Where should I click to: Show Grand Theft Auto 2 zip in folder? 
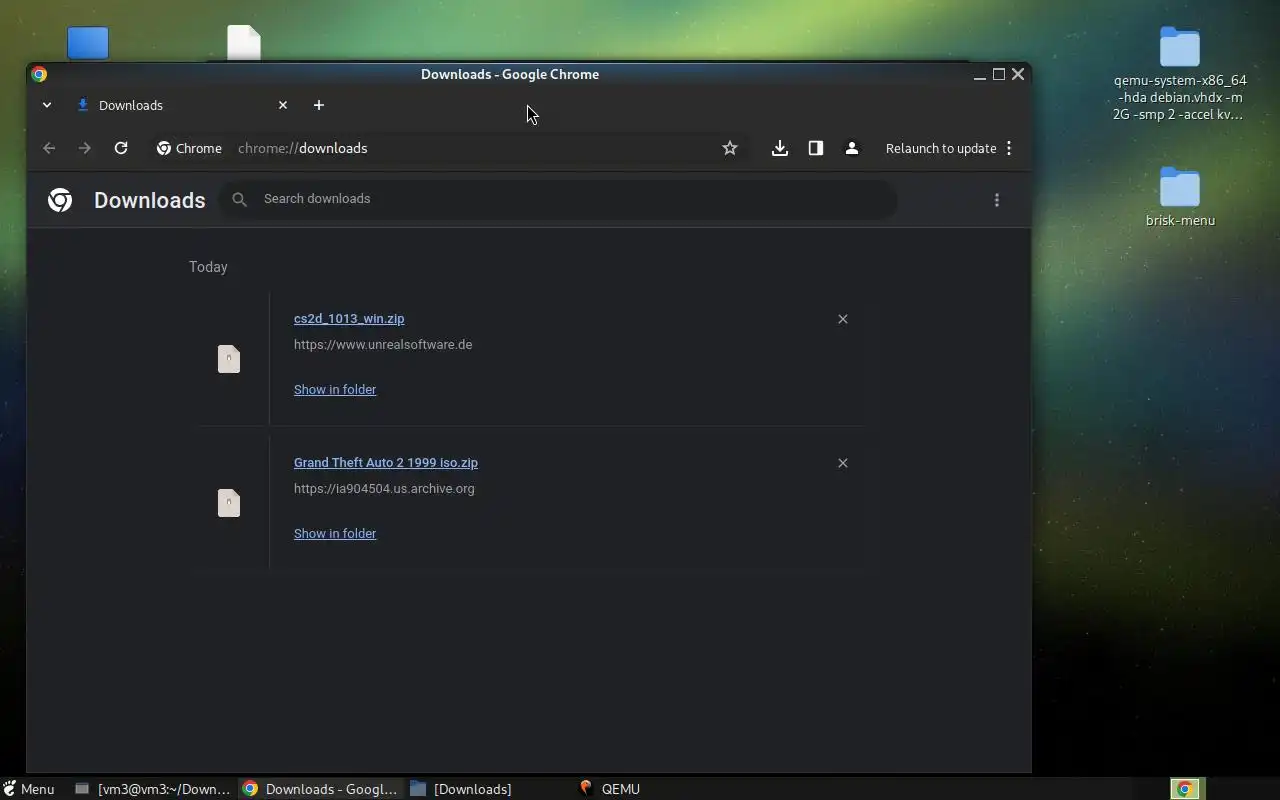coord(335,533)
